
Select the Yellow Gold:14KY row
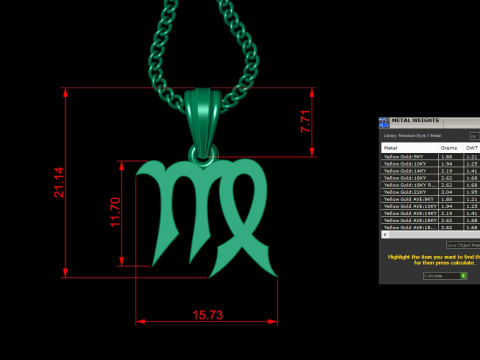click(431, 171)
